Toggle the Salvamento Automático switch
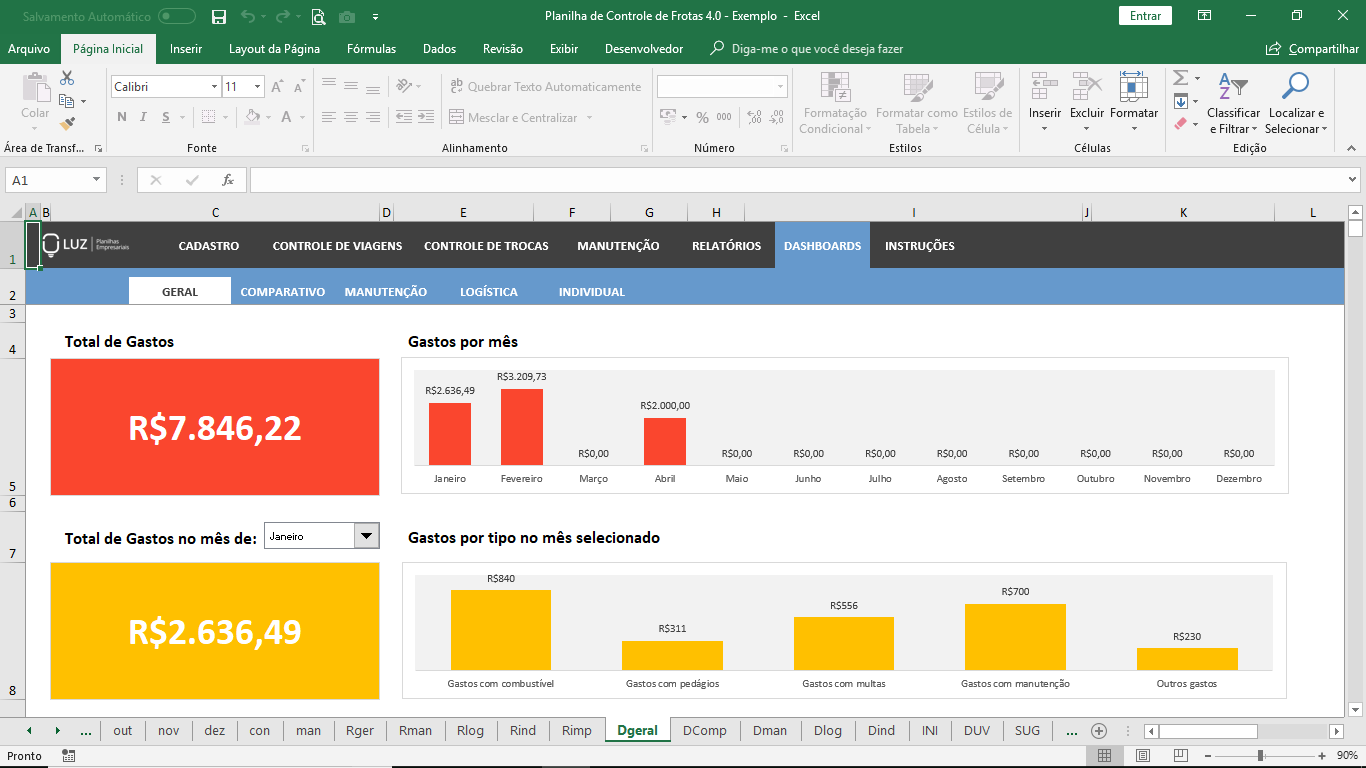The height and width of the screenshot is (768, 1366). tap(177, 16)
